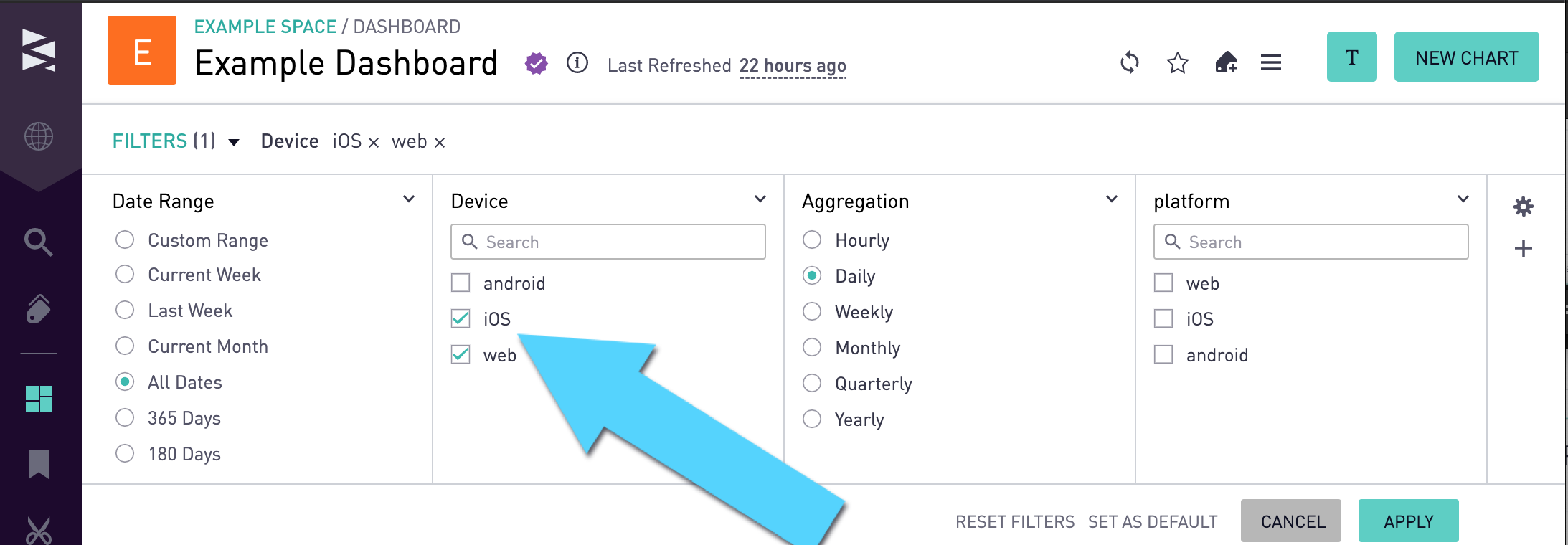Click the globe icon in the sidebar
The width and height of the screenshot is (1568, 545).
(x=38, y=137)
